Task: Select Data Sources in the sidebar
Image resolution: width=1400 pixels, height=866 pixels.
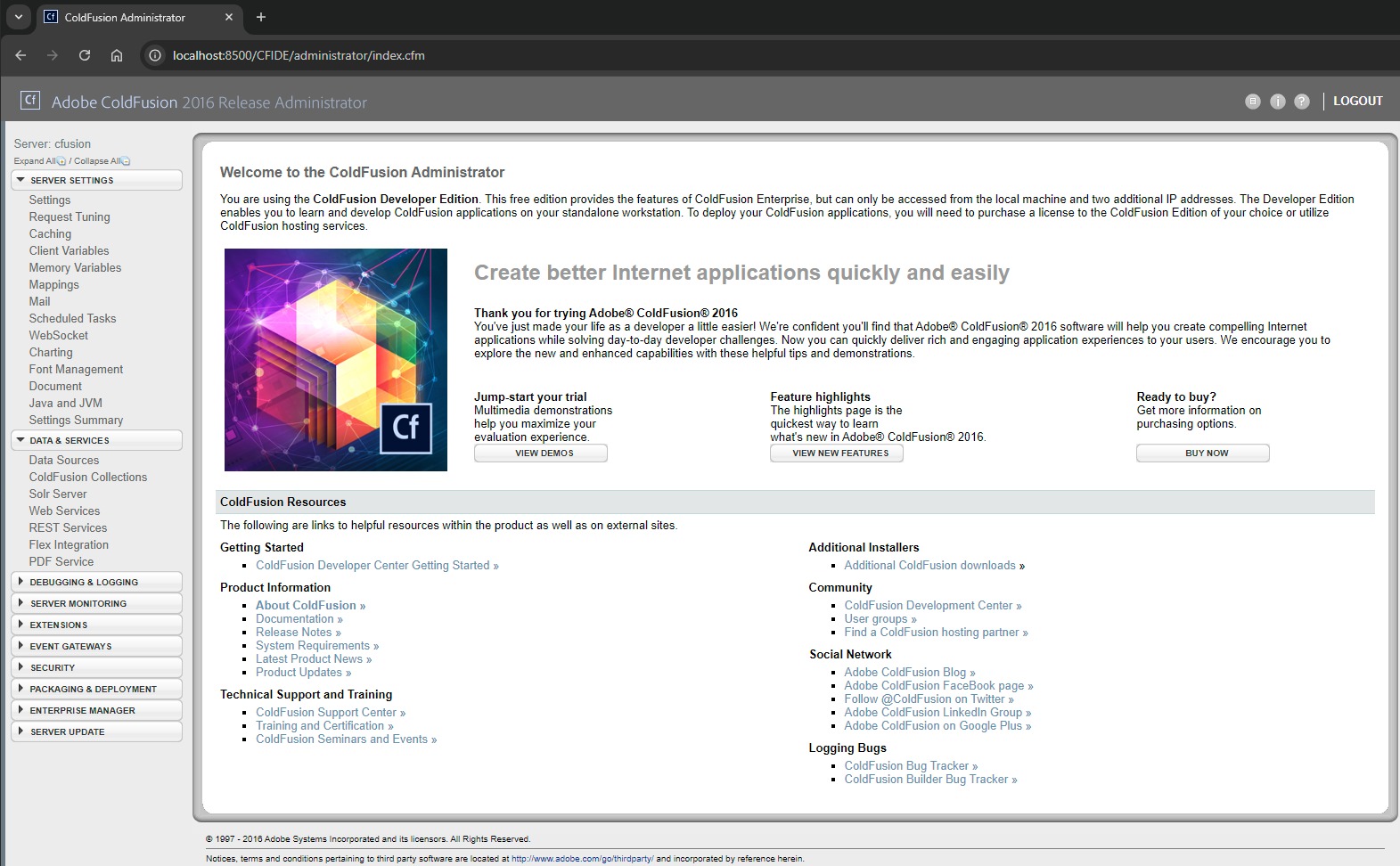Action: (x=63, y=460)
